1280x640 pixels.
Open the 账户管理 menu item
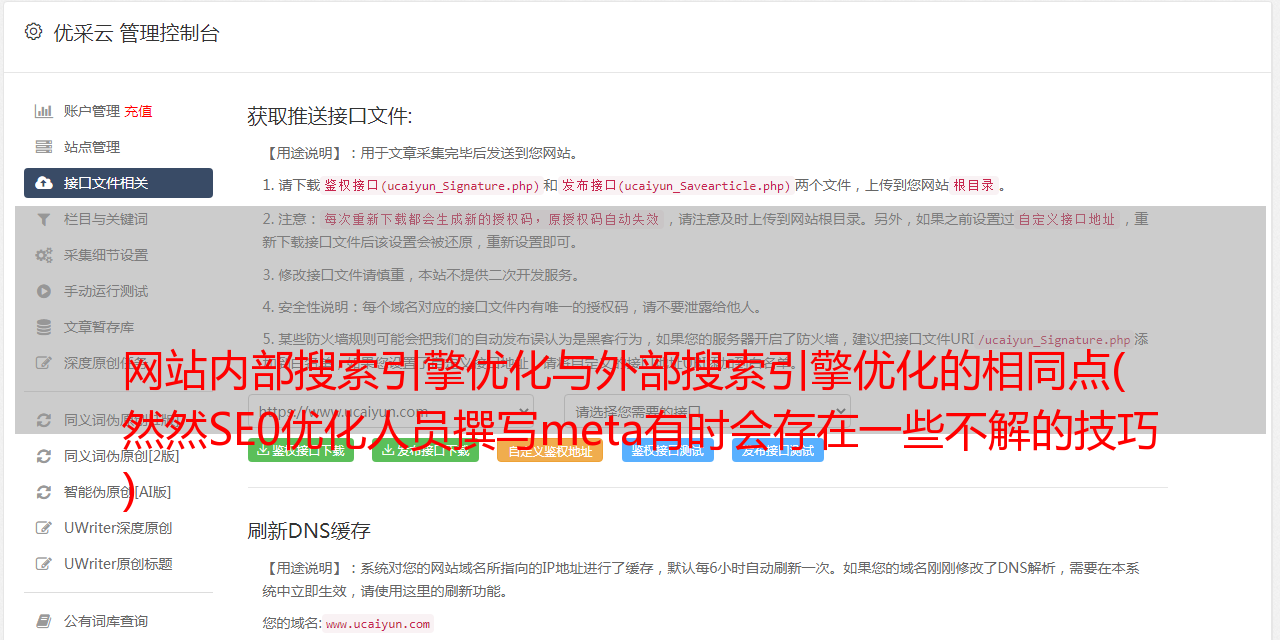[x=92, y=111]
